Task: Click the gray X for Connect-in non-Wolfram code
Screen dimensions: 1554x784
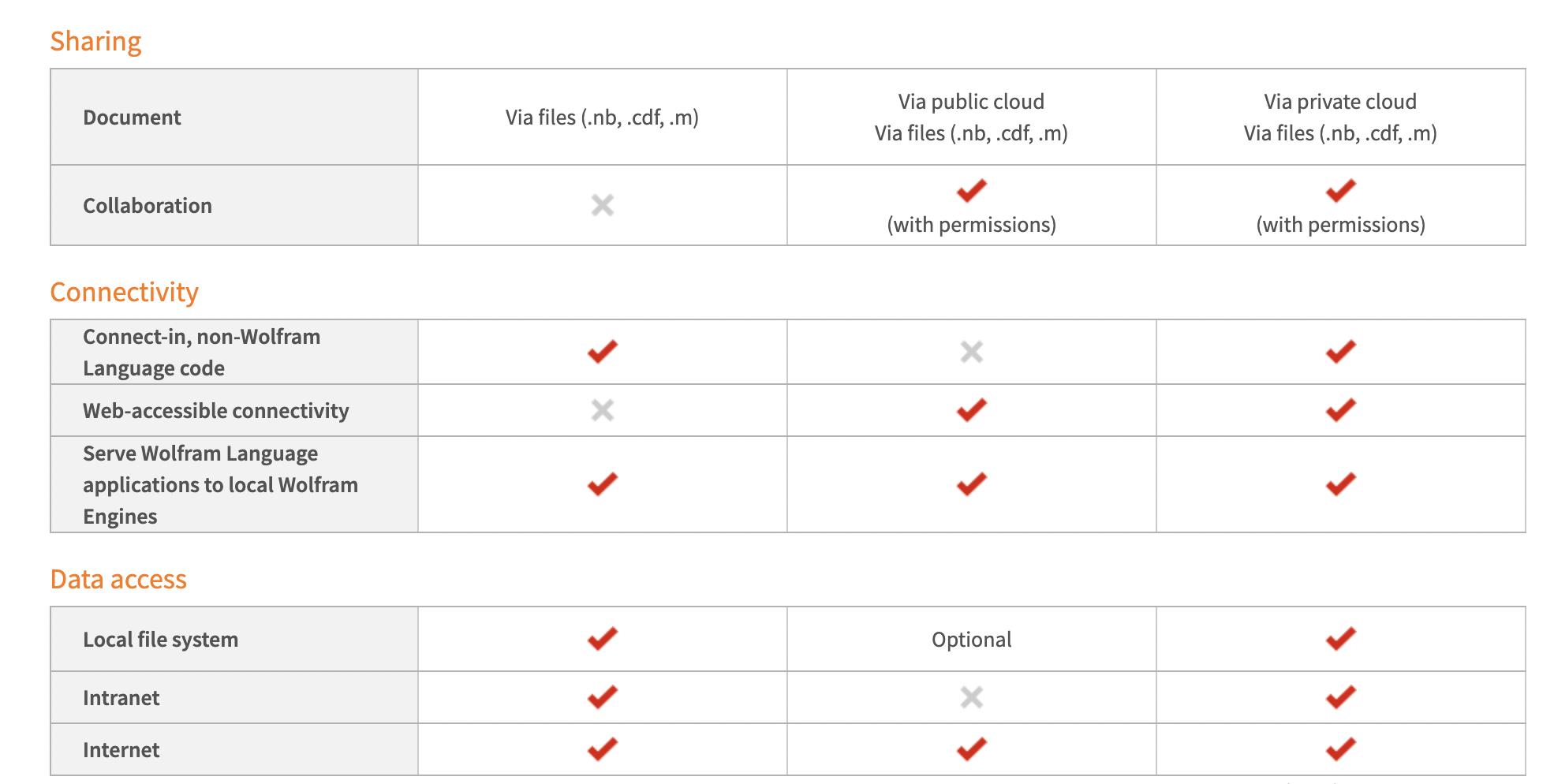Action: 971,352
